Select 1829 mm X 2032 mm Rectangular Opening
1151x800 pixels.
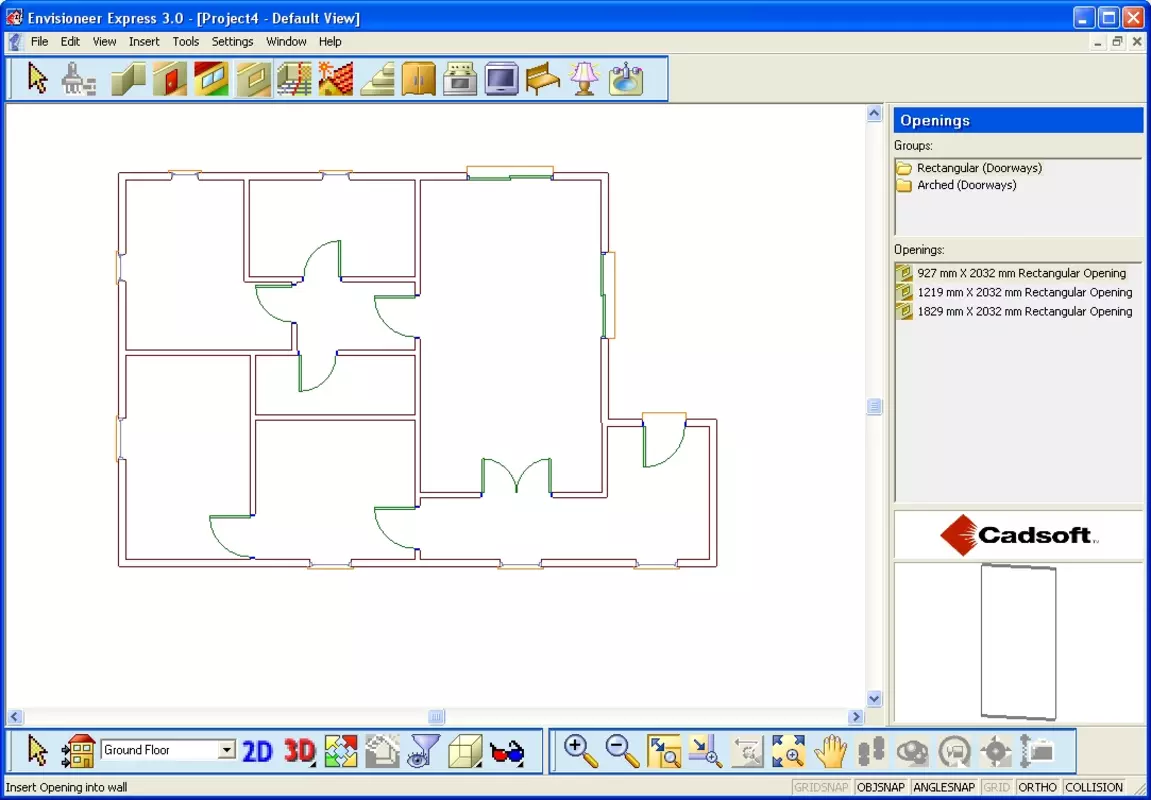tap(1014, 311)
